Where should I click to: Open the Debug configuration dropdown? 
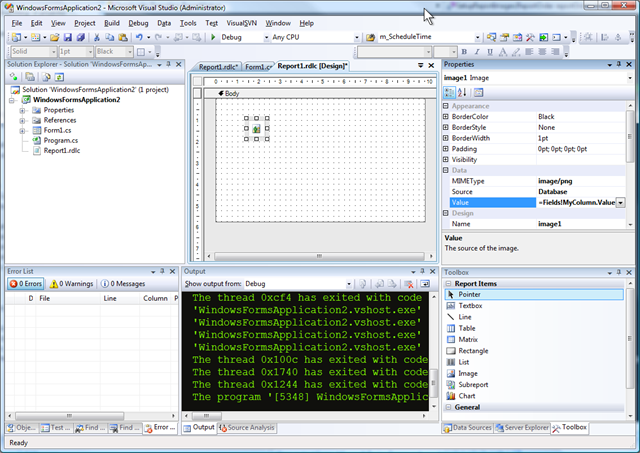[x=266, y=38]
